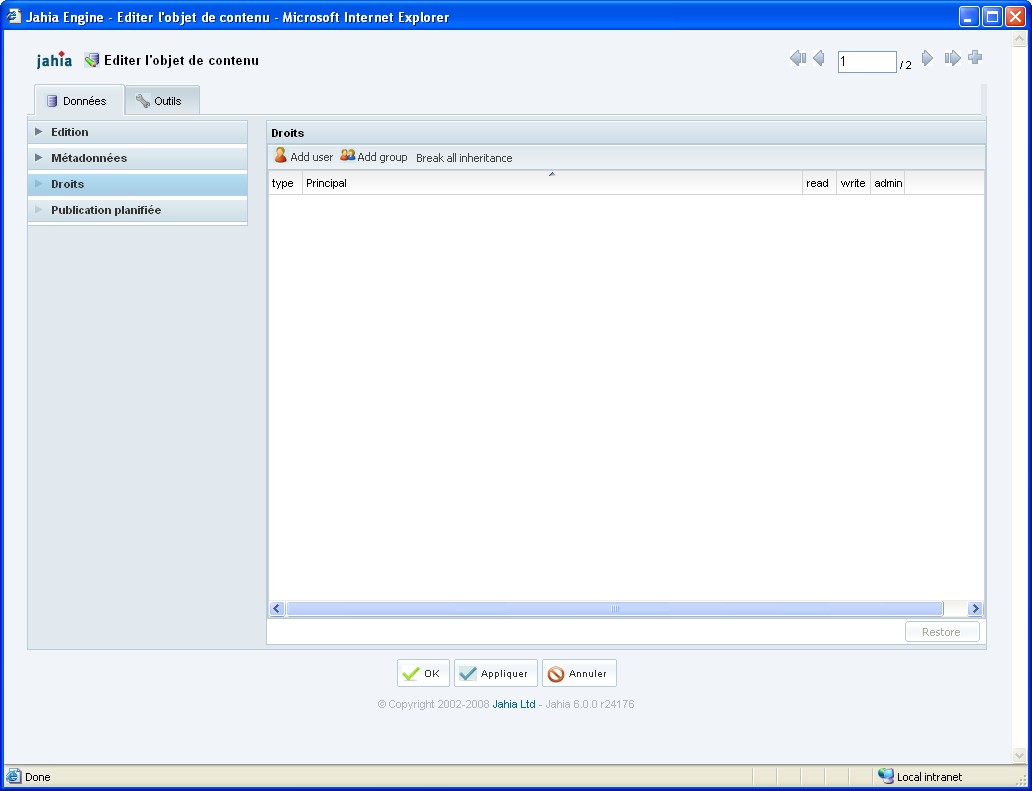The height and width of the screenshot is (791, 1032).
Task: Click the page scrollbar up arrow
Action: pos(1019,39)
